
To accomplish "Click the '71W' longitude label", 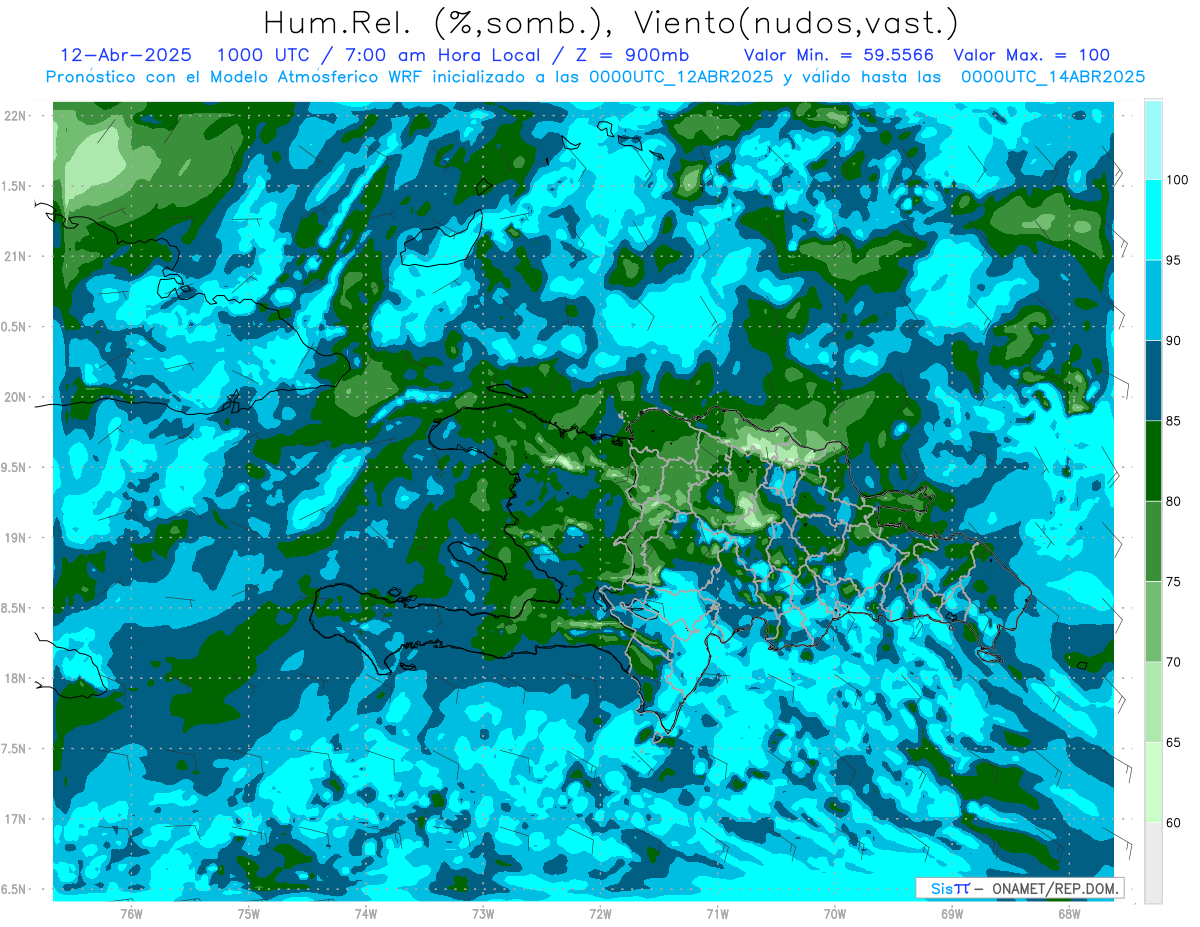I will pyautogui.click(x=717, y=914).
